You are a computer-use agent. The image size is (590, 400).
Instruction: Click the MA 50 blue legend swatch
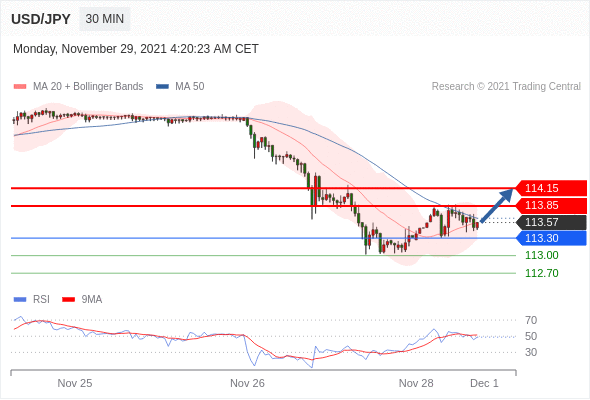coord(163,87)
